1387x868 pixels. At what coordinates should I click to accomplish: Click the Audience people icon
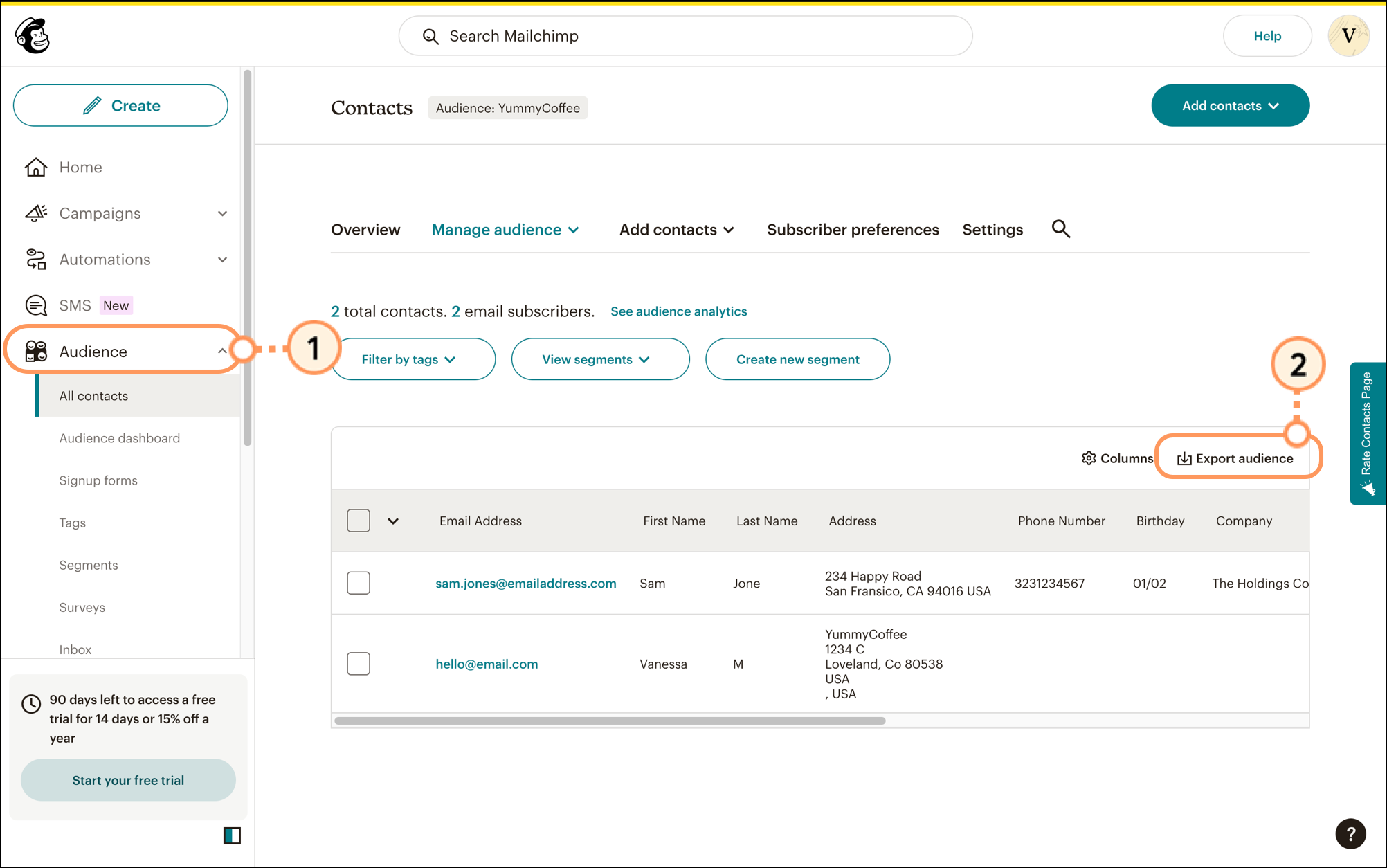pyautogui.click(x=36, y=352)
